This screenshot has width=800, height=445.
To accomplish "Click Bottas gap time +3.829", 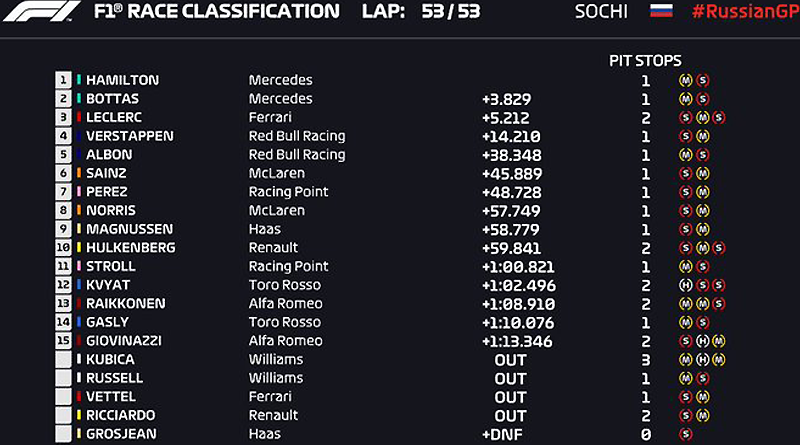I will coord(506,99).
